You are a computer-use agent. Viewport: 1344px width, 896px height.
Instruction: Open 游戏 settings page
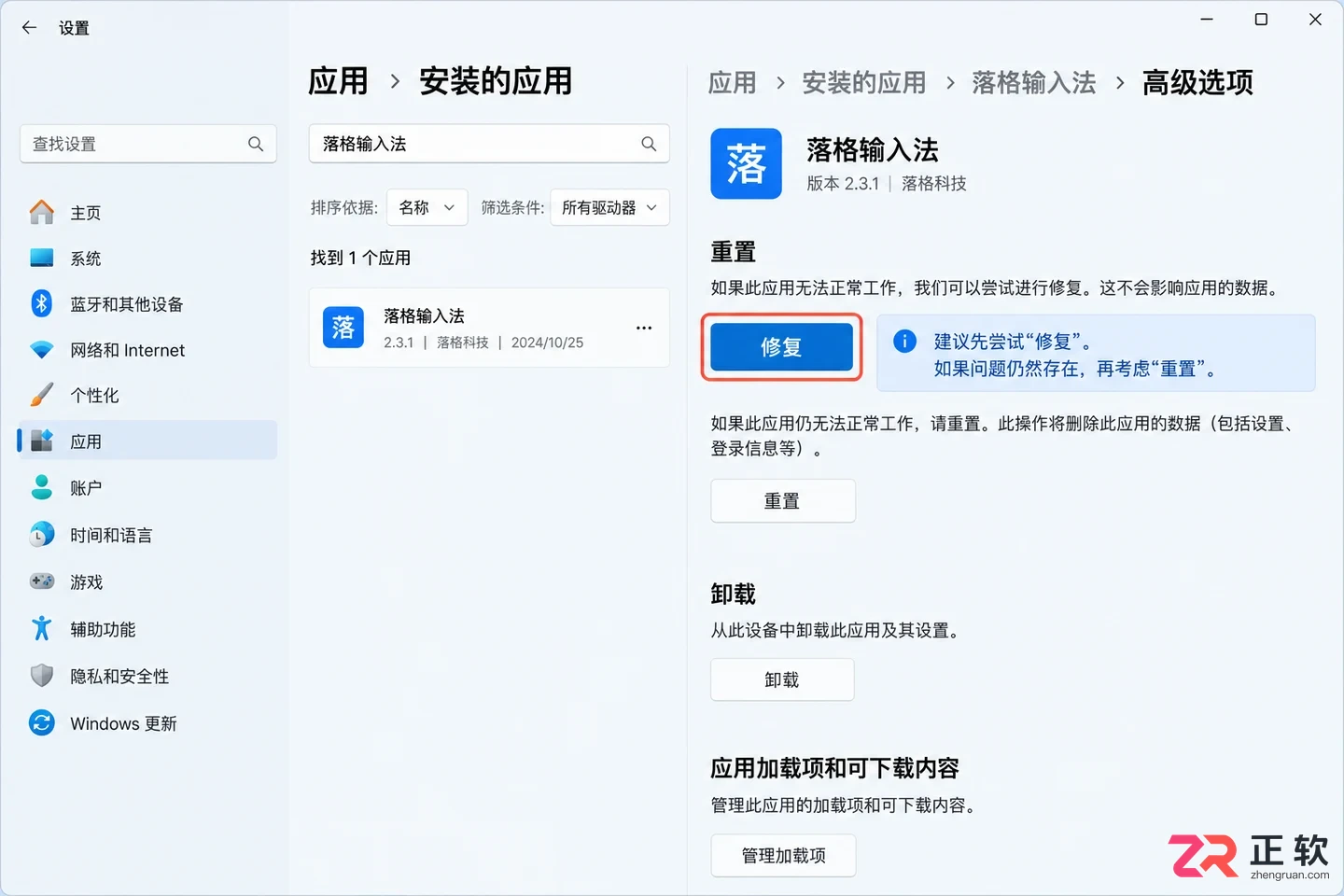point(147,582)
